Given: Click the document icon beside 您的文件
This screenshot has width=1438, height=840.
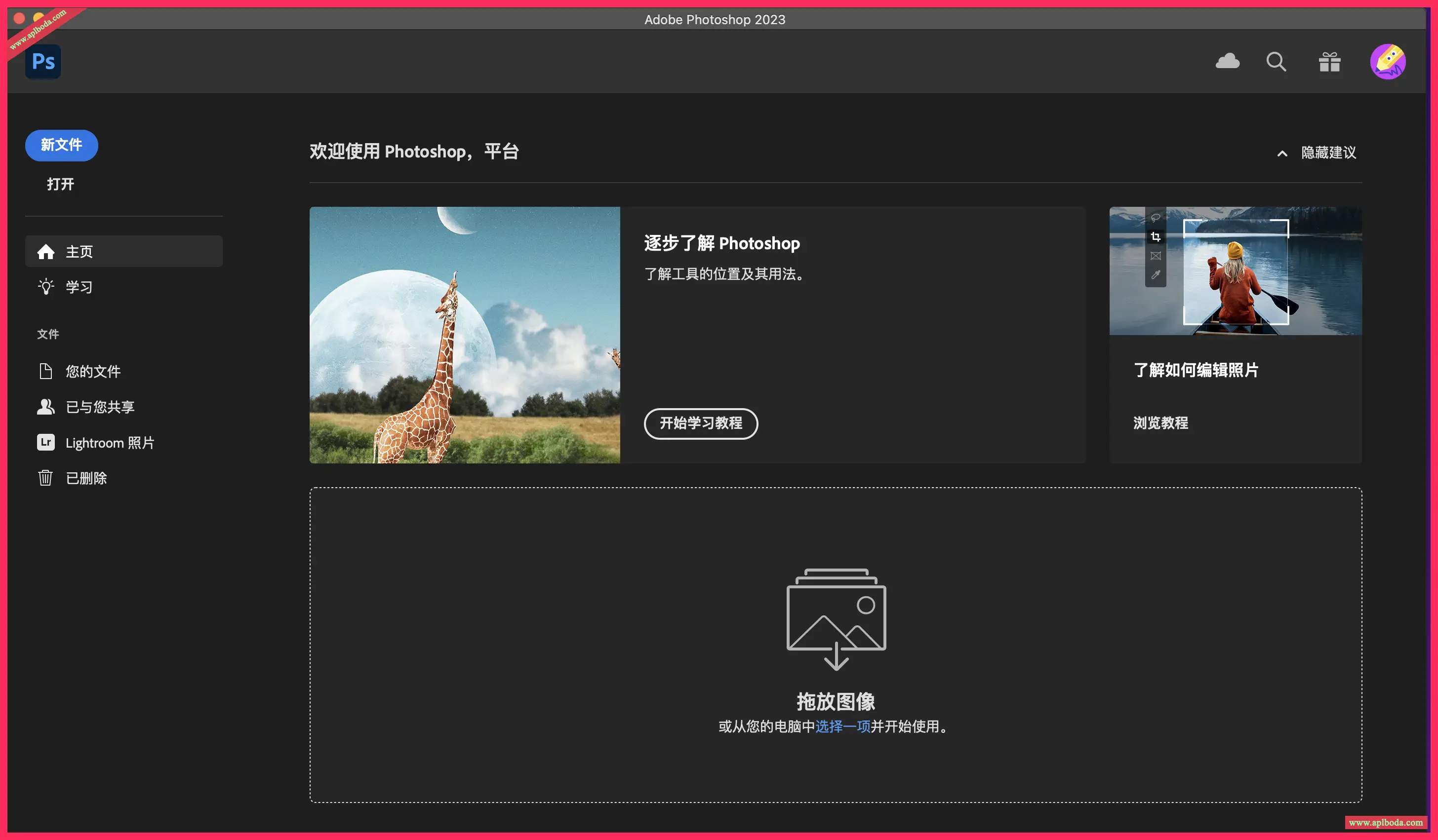Looking at the screenshot, I should click(x=45, y=371).
